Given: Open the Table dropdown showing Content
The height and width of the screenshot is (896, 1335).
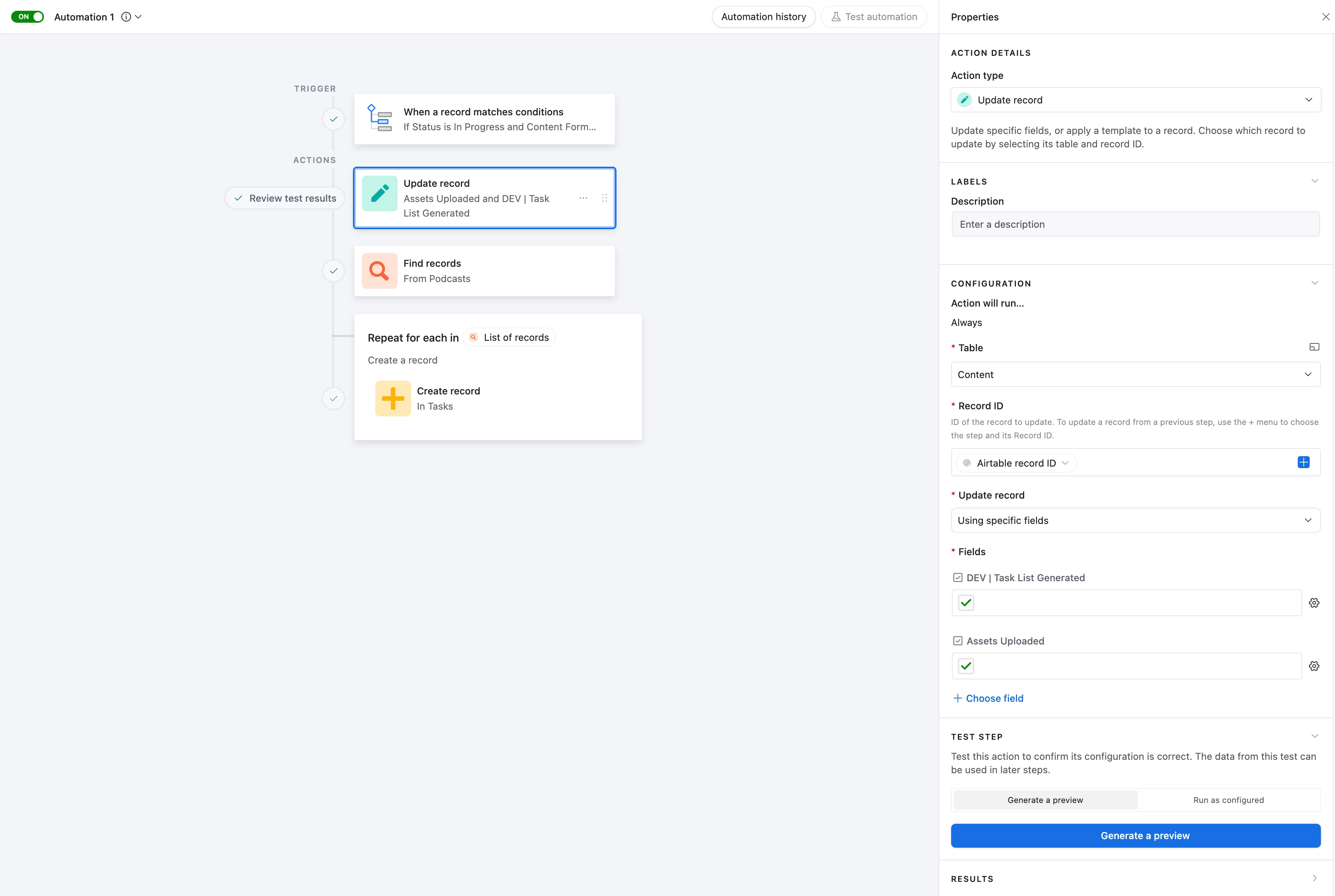Looking at the screenshot, I should point(1135,374).
